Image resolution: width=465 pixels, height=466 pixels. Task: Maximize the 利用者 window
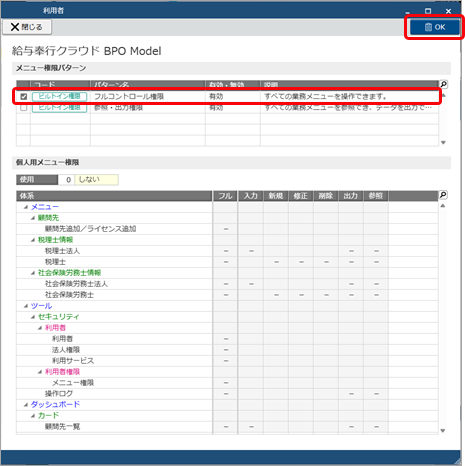pos(428,11)
